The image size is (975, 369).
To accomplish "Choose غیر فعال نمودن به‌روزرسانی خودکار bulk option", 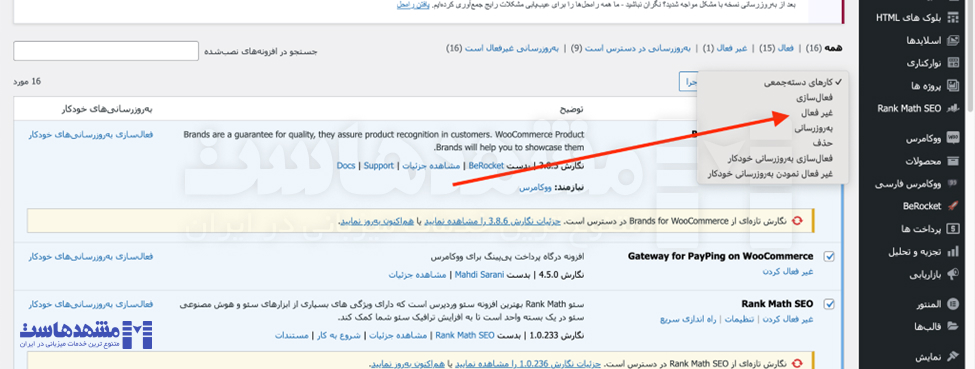I will (770, 174).
